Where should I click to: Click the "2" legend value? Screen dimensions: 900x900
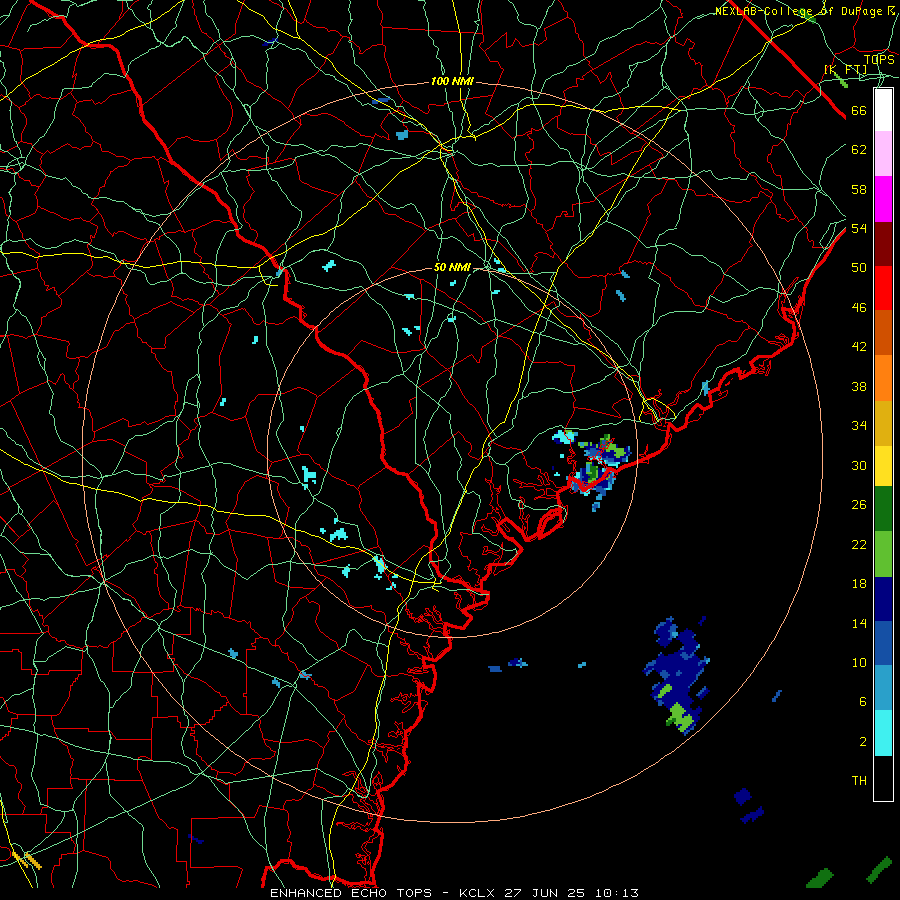click(x=863, y=742)
